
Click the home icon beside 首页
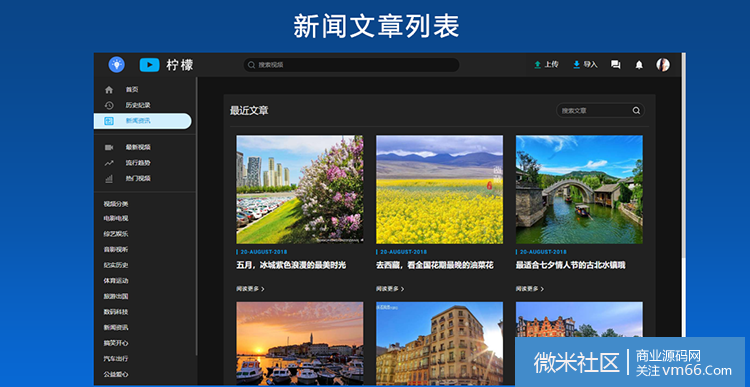(x=109, y=89)
